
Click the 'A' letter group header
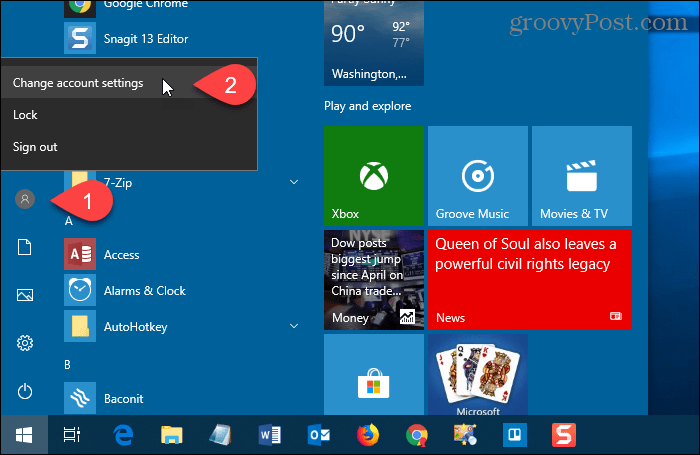click(68, 221)
